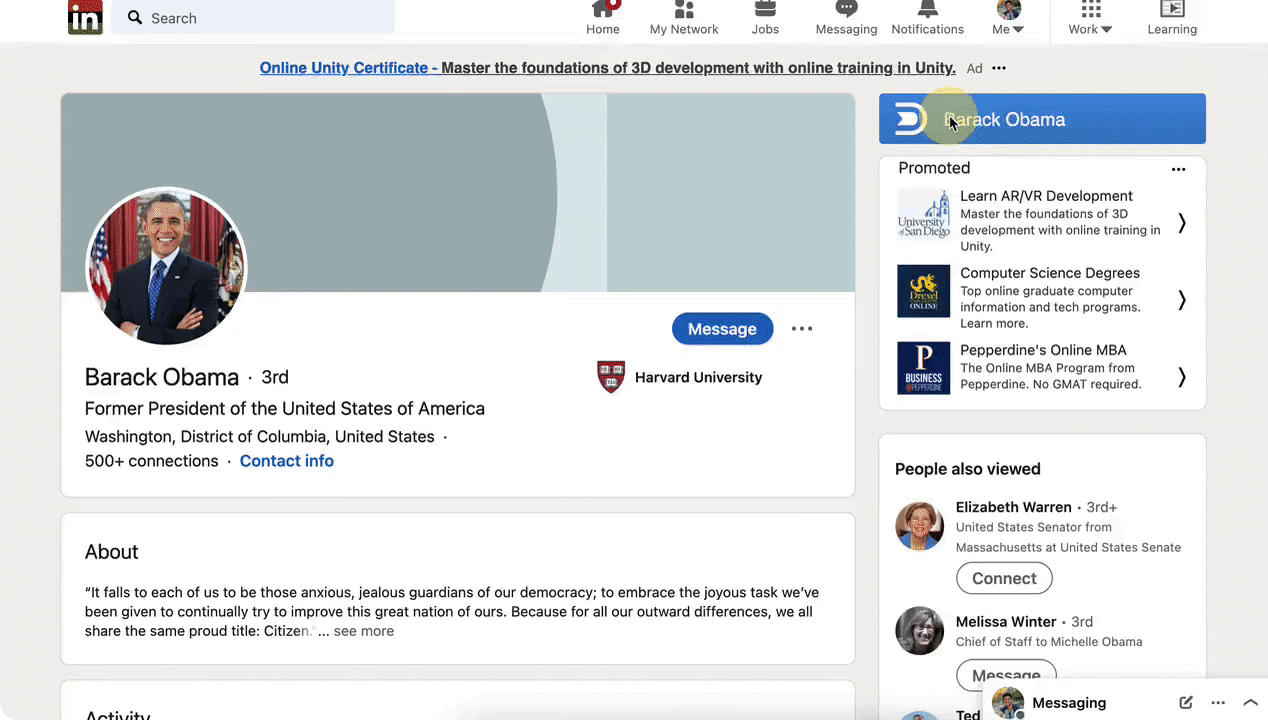The image size is (1268, 720).
Task: Open My Network icon
Action: [684, 9]
